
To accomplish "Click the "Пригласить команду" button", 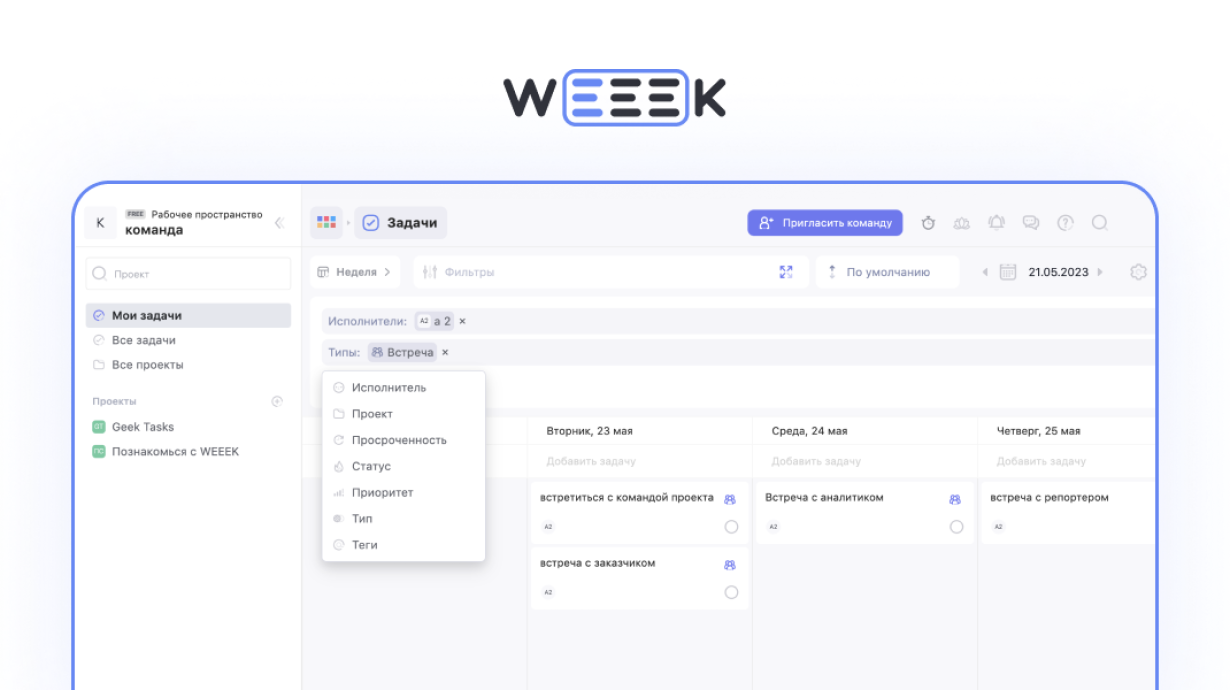I will [825, 223].
